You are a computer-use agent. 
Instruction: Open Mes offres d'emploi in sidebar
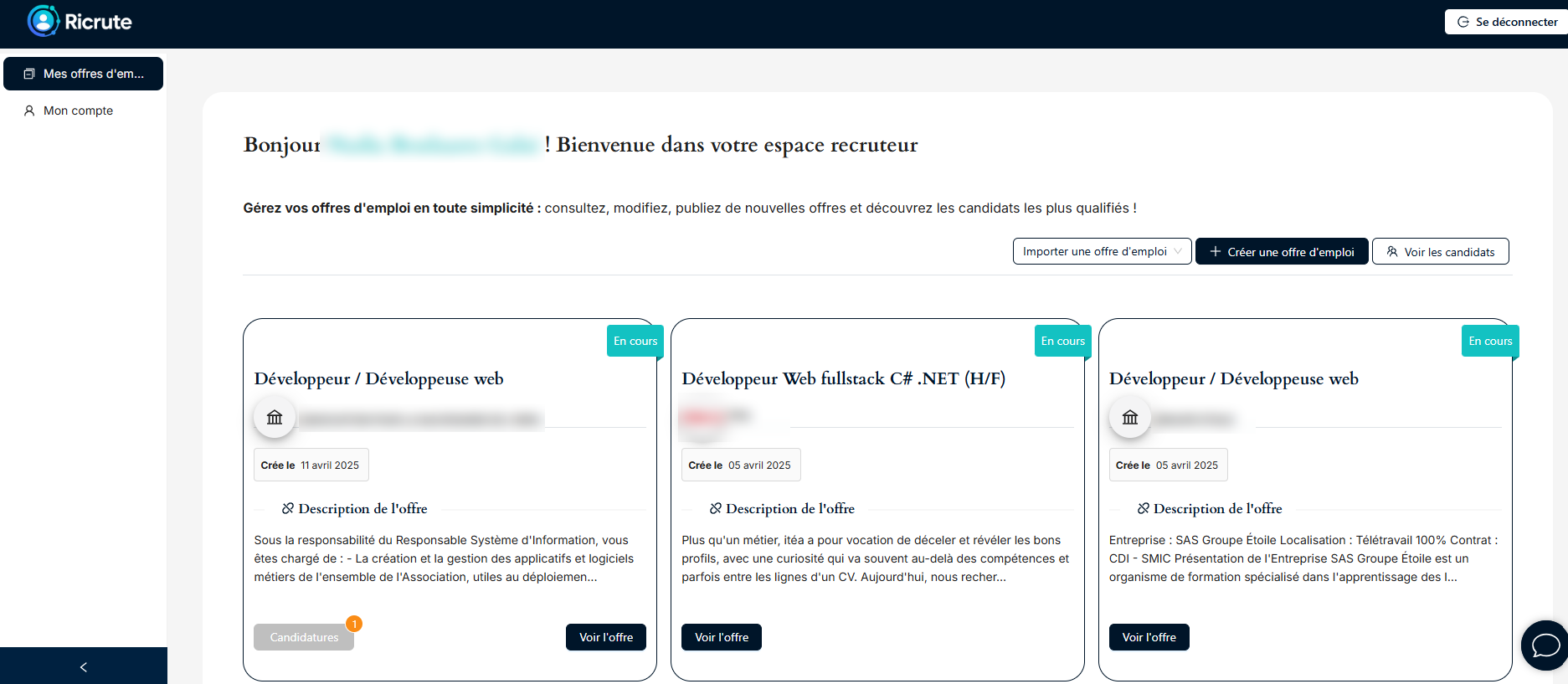pos(83,74)
